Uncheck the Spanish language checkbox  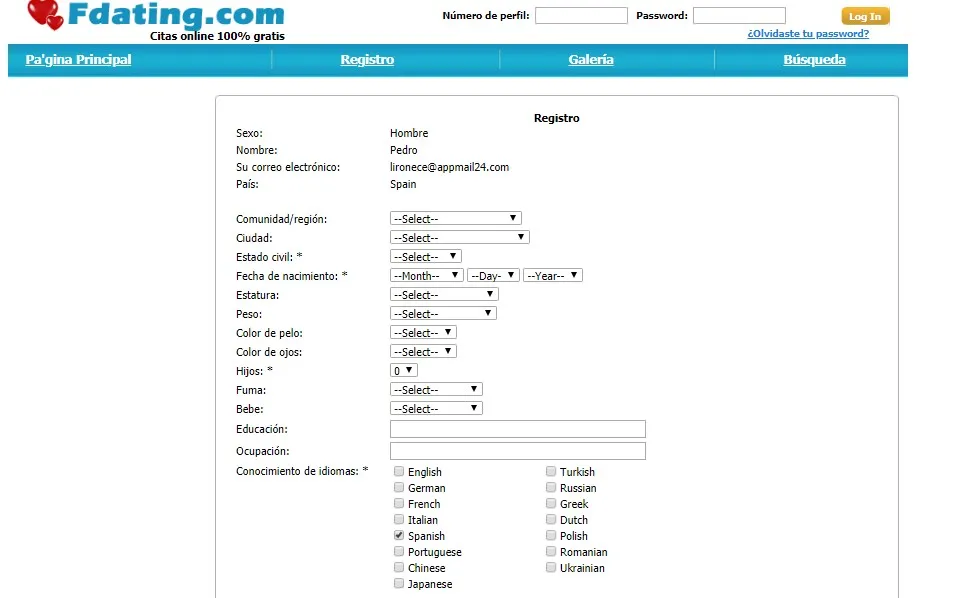pyautogui.click(x=399, y=535)
